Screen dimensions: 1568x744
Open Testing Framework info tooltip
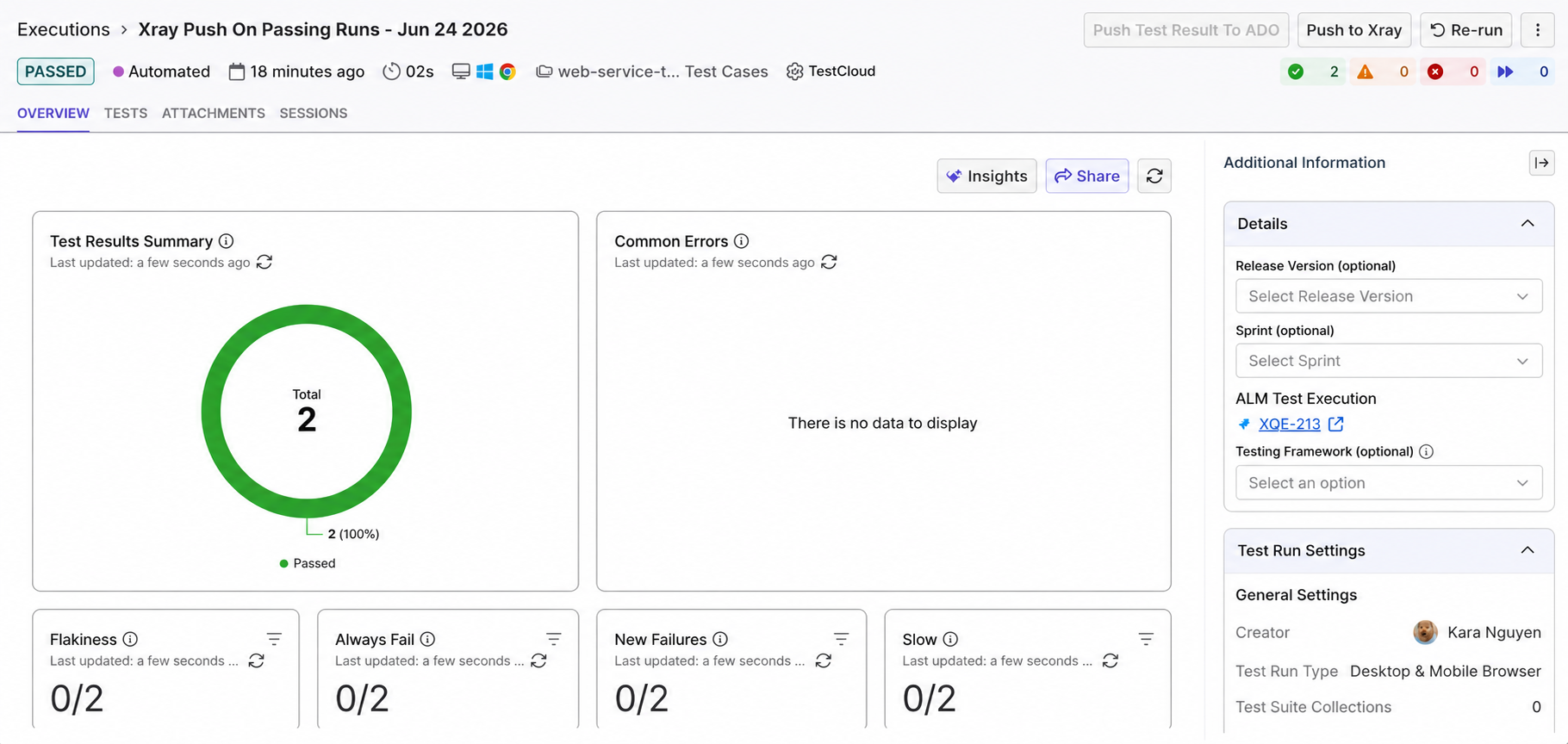click(1426, 451)
